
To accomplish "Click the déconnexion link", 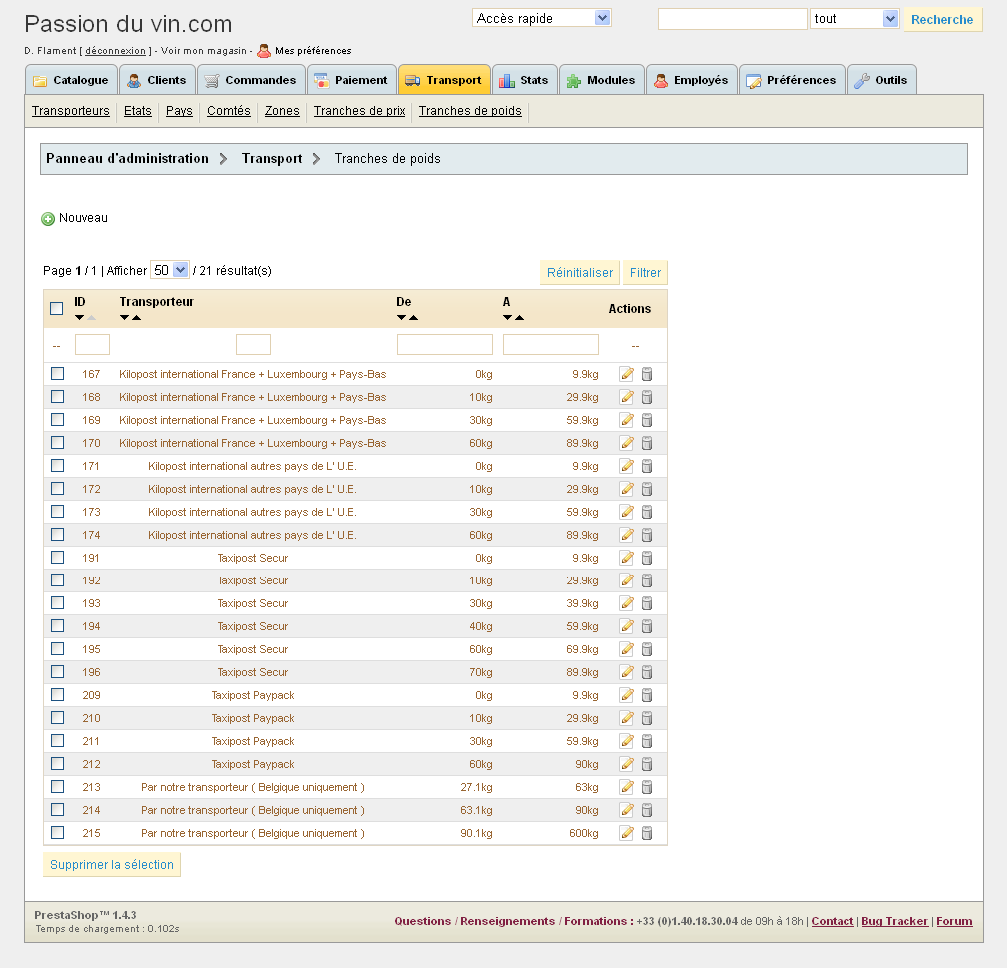I will [x=116, y=51].
